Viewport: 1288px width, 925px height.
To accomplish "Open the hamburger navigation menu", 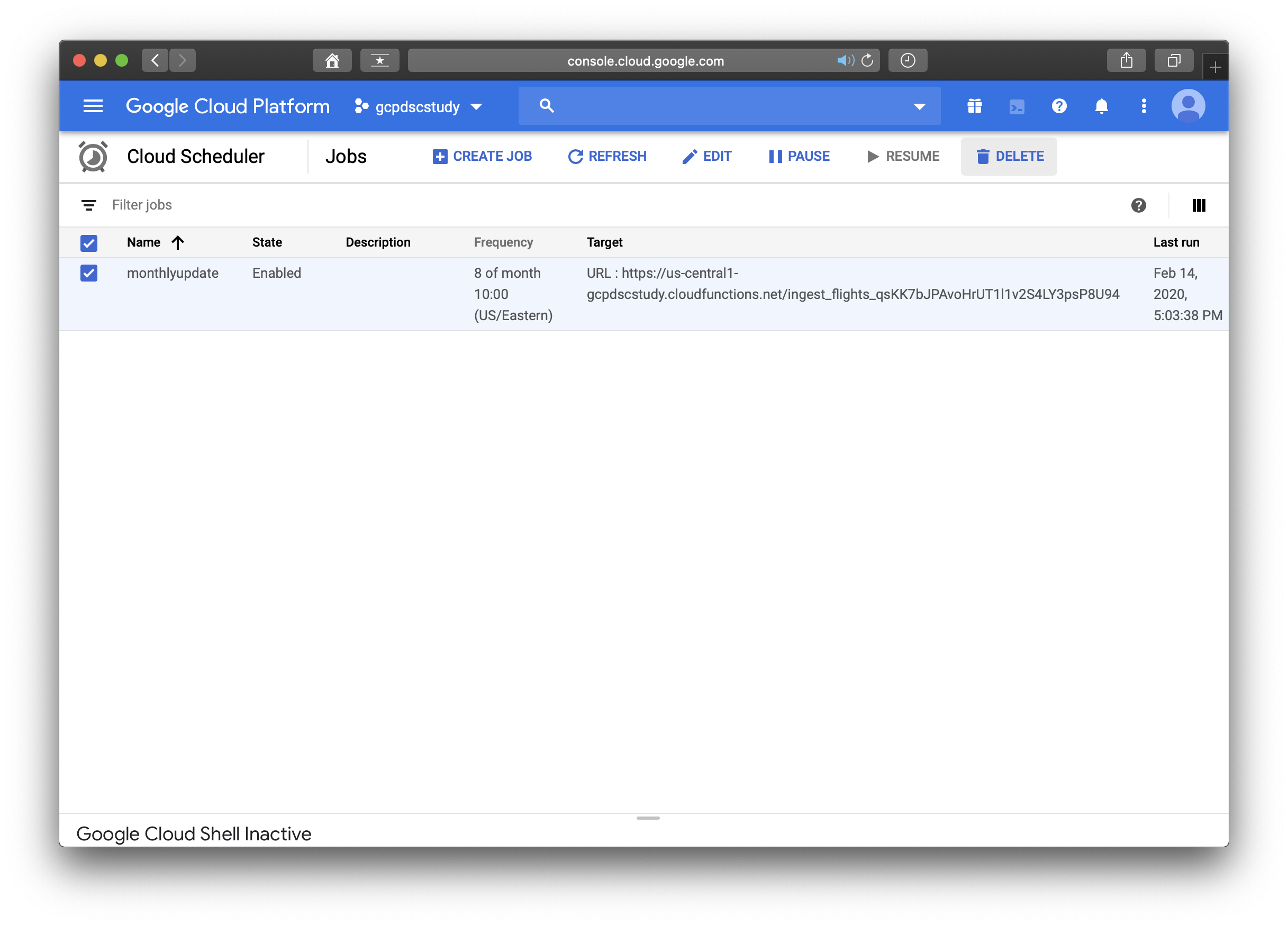I will point(93,106).
